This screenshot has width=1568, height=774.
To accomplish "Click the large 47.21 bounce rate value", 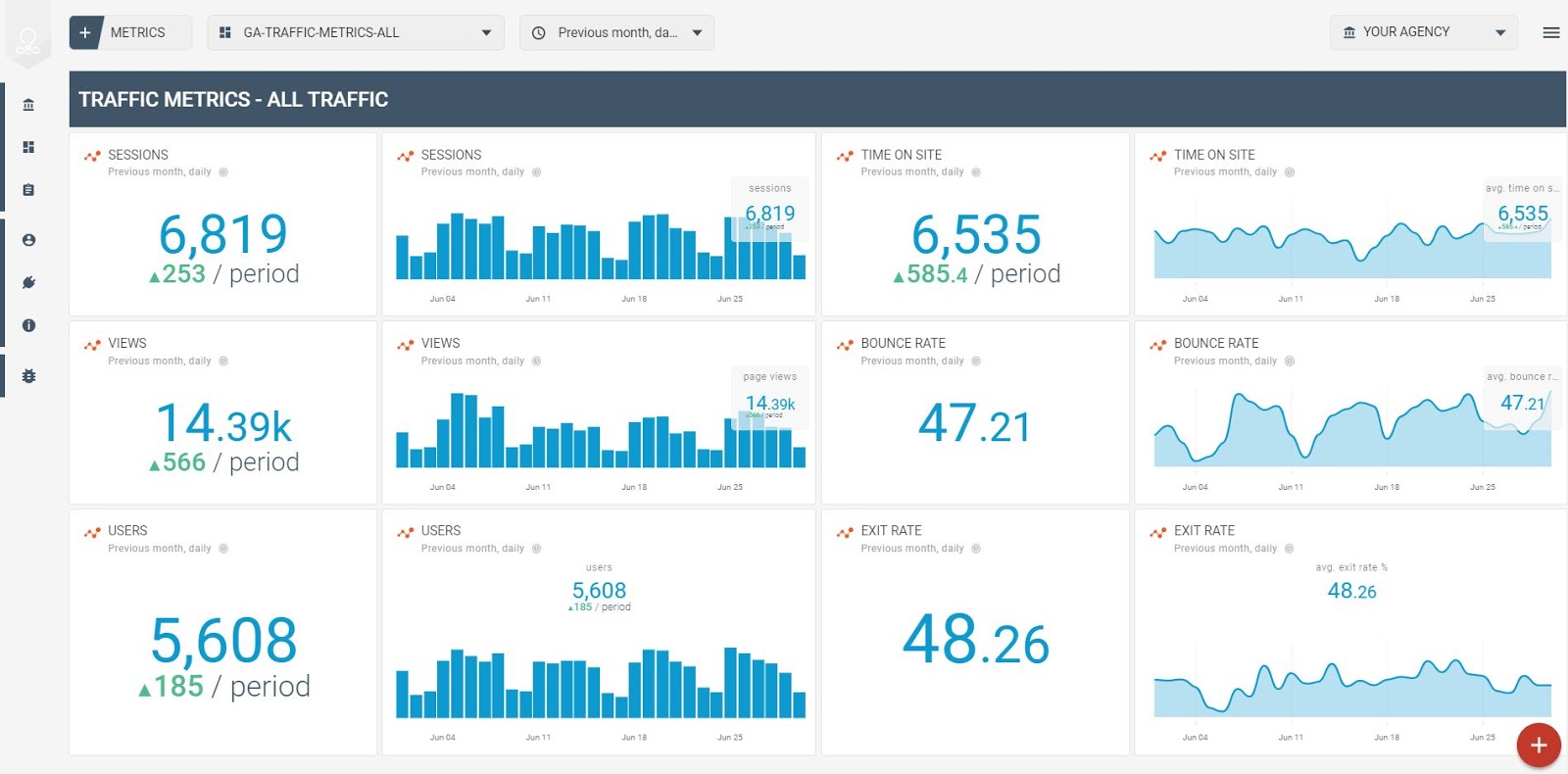I will 975,423.
